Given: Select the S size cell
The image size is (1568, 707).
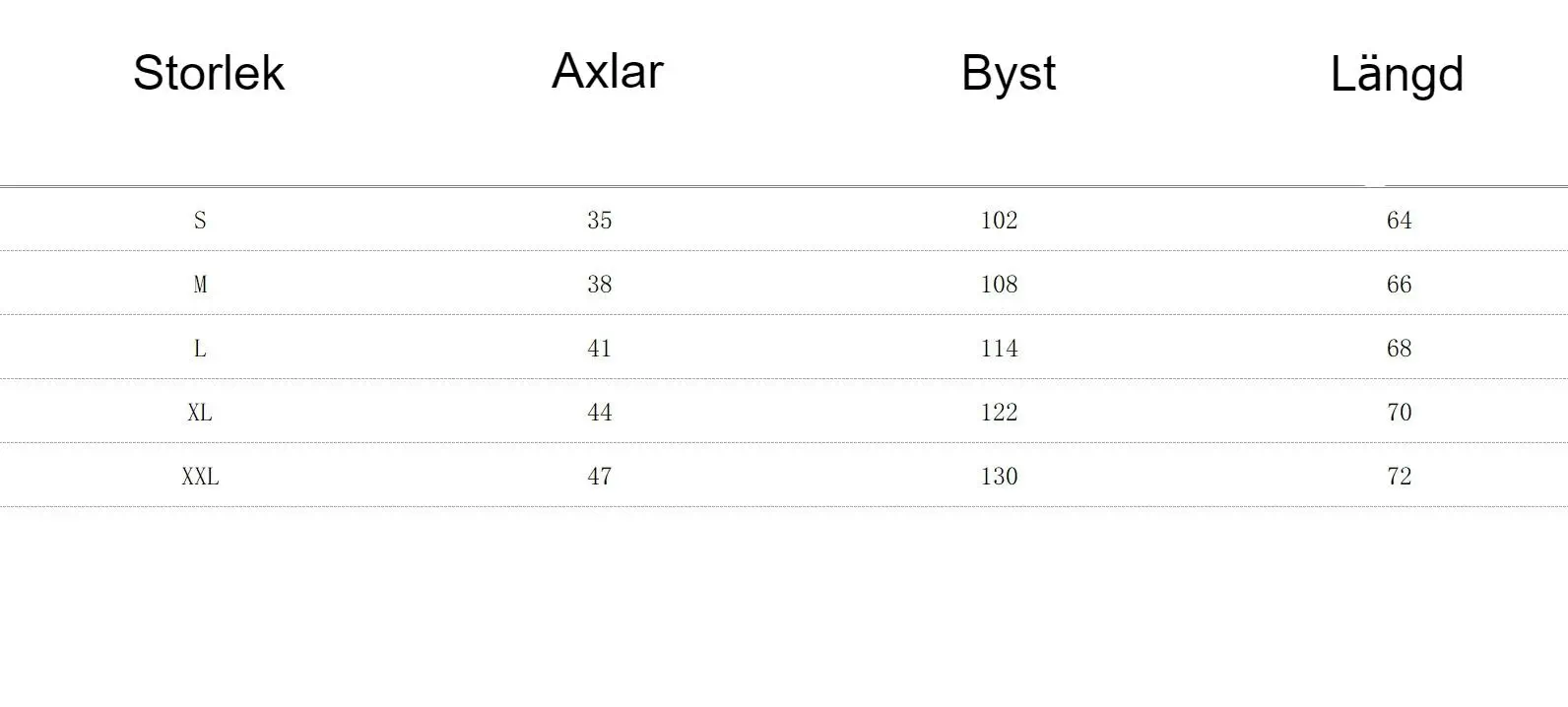Looking at the screenshot, I should (200, 220).
